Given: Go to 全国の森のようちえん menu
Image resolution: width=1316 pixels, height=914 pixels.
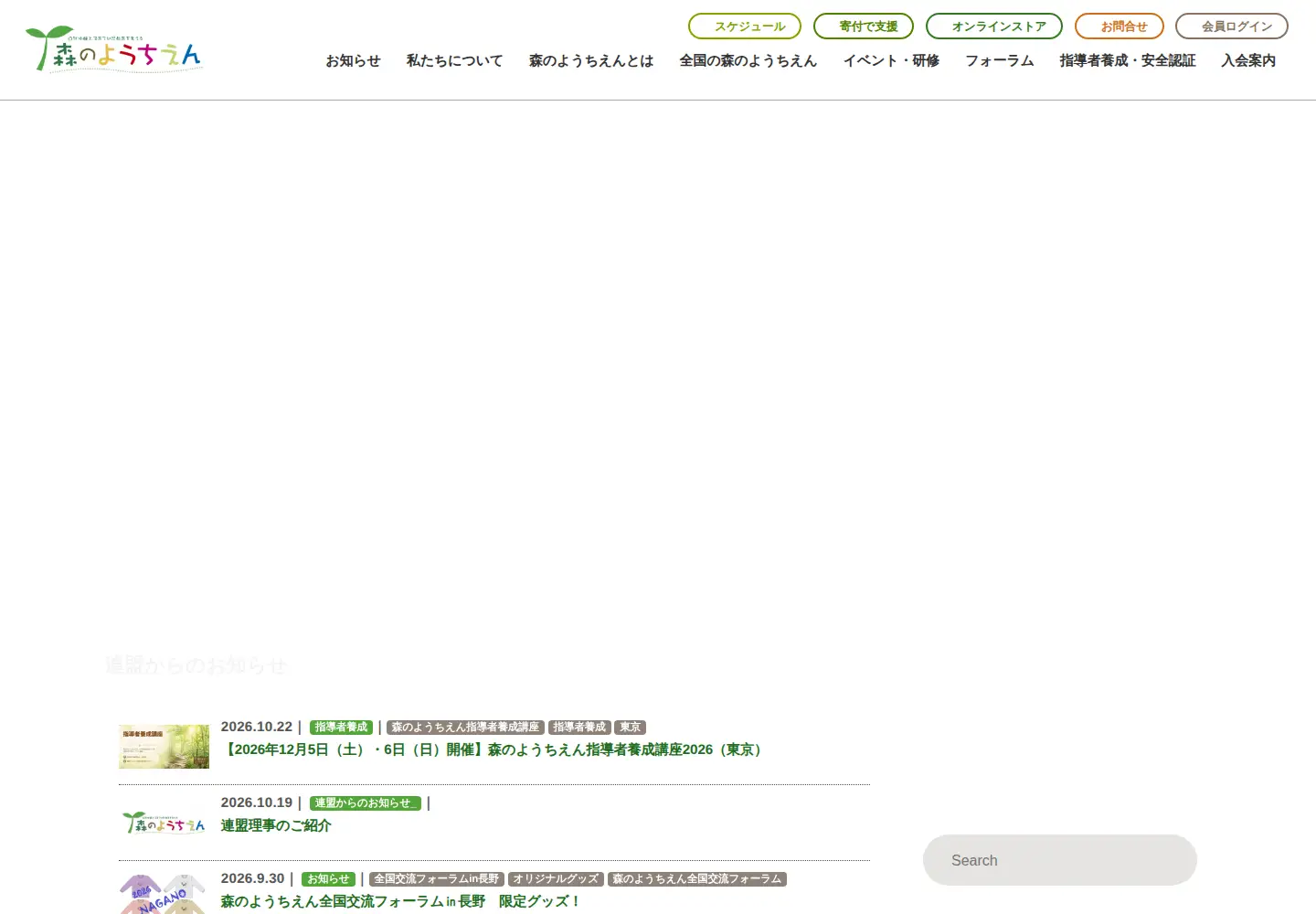Looking at the screenshot, I should click(x=748, y=61).
